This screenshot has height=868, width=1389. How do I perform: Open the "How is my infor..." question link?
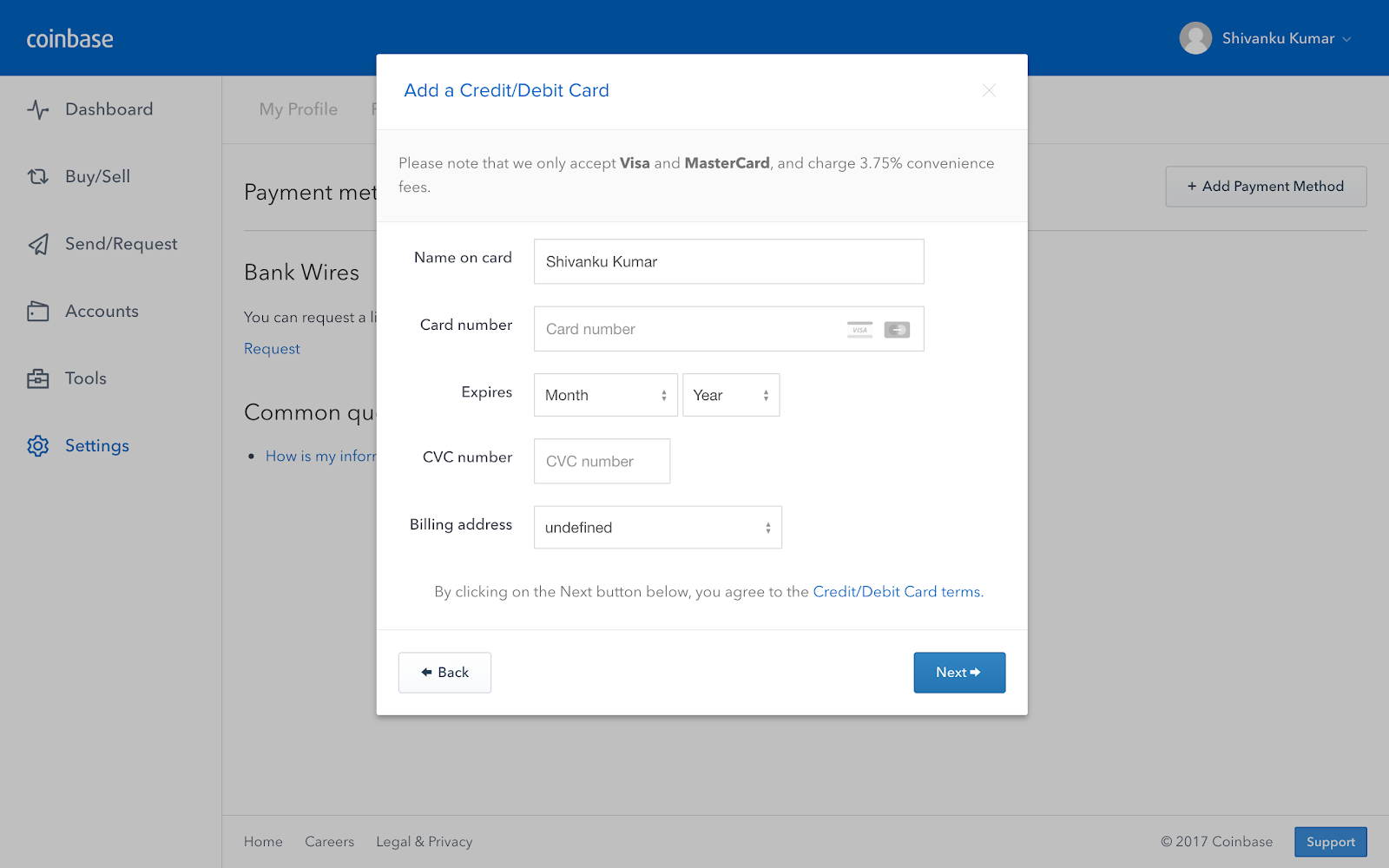tap(320, 457)
